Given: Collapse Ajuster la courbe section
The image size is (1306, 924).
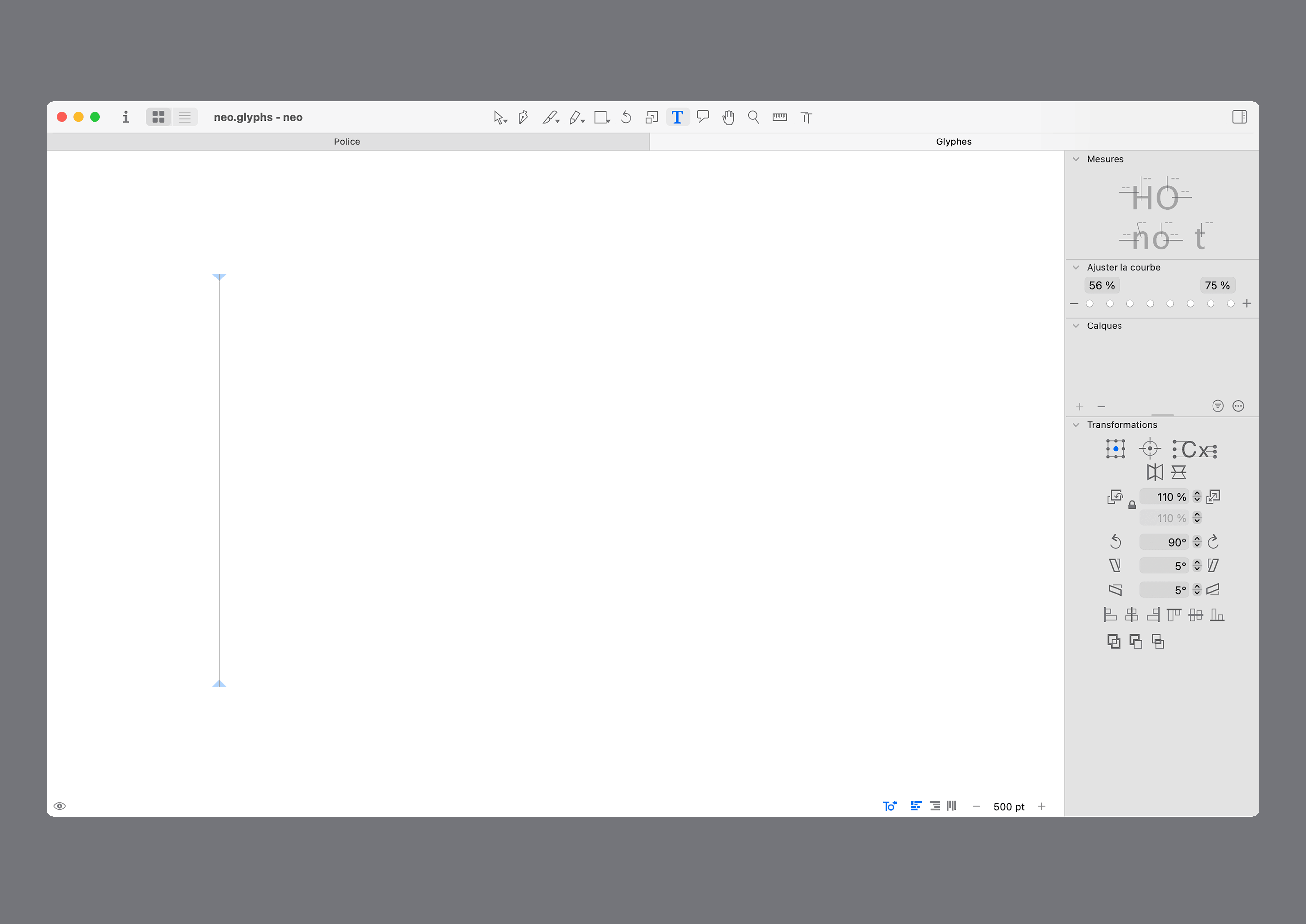Looking at the screenshot, I should click(1076, 268).
